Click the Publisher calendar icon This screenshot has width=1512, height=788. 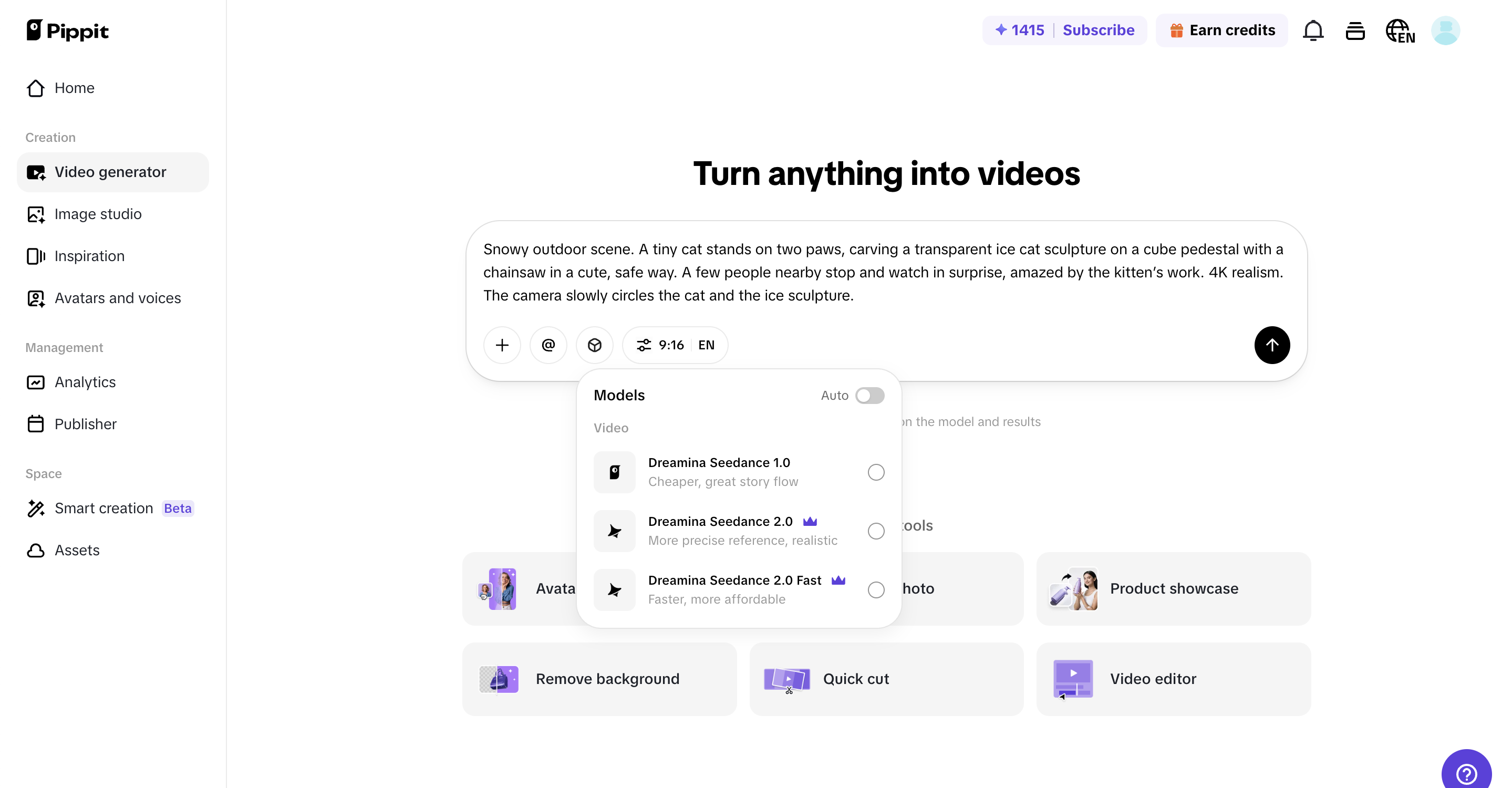point(36,424)
